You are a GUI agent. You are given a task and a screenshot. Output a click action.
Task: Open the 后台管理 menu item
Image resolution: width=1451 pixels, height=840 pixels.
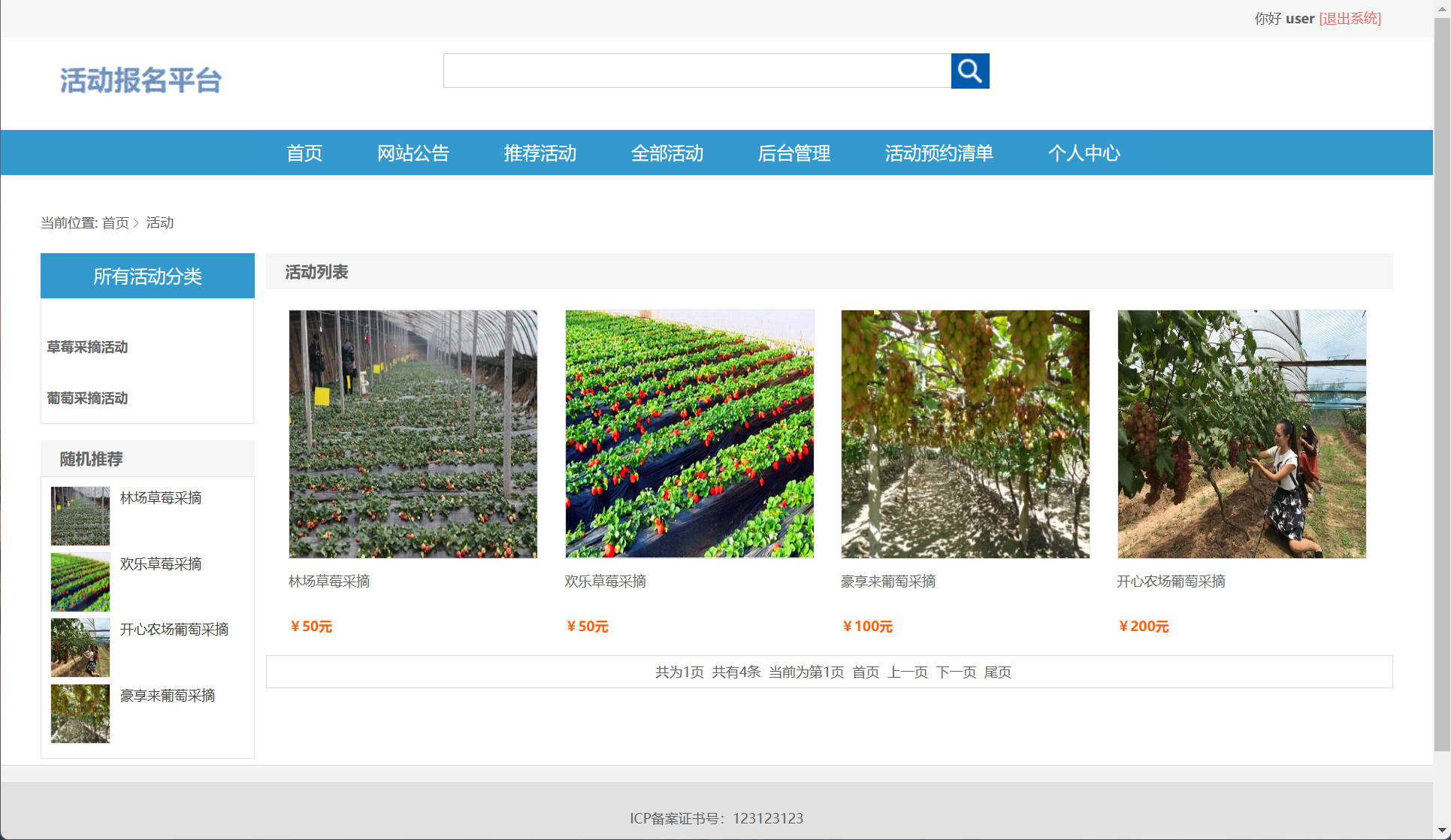(x=794, y=153)
